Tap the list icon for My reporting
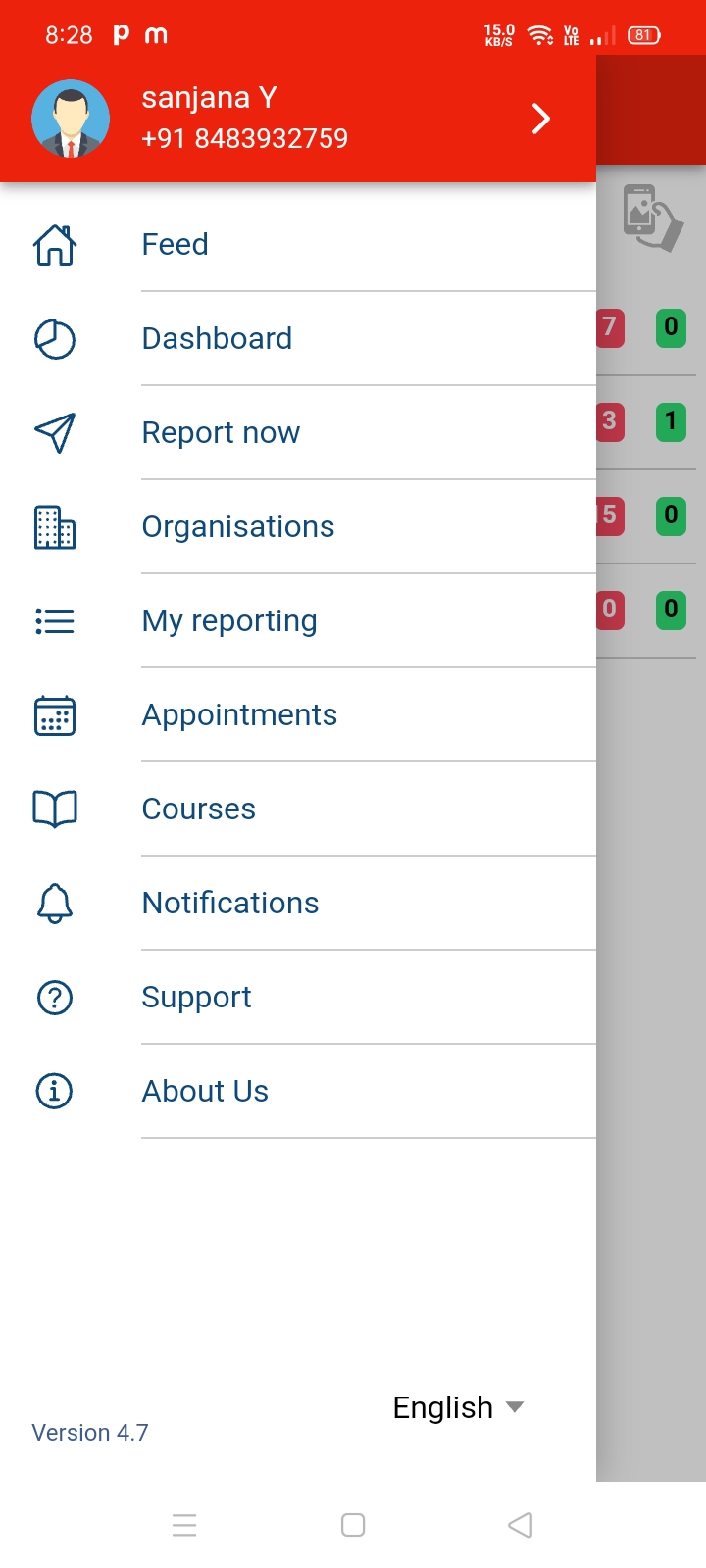706x1568 pixels. coord(55,621)
